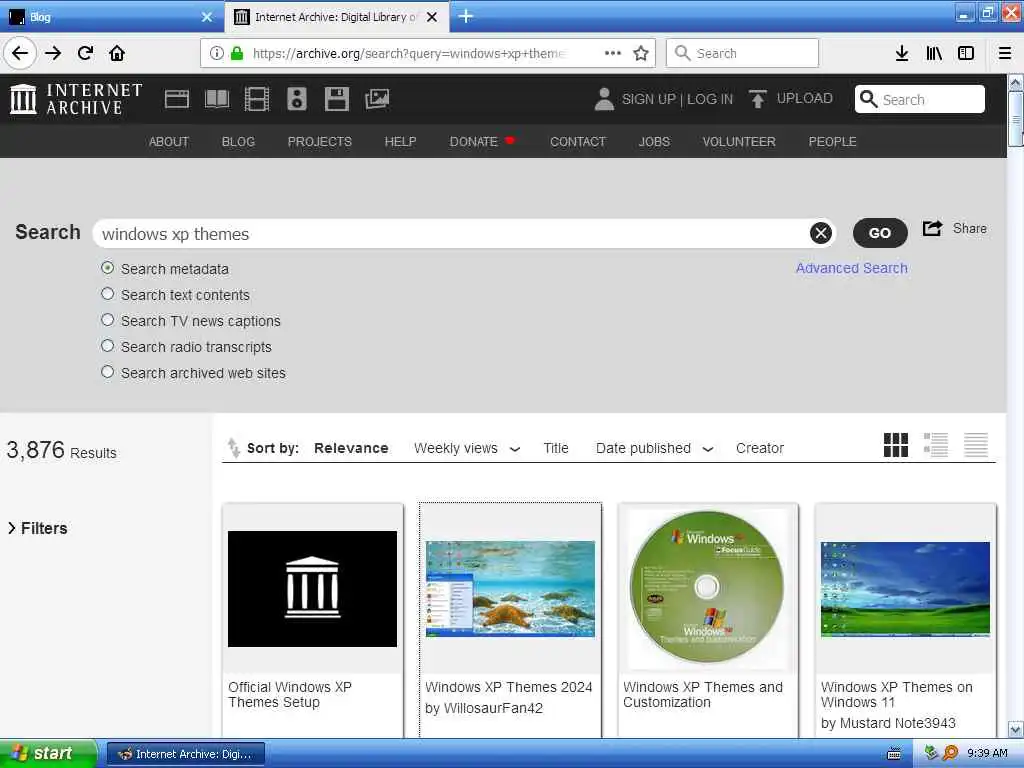Select Search radio transcripts option
The image size is (1024, 768).
[108, 346]
